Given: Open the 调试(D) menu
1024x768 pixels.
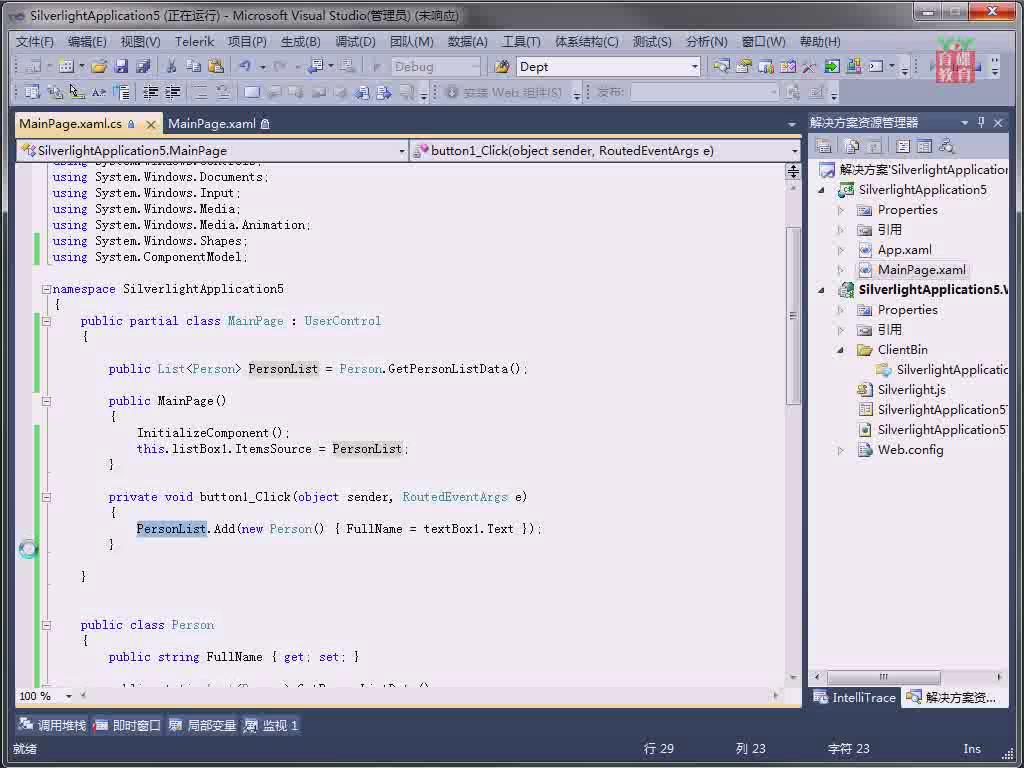Looking at the screenshot, I should coord(355,42).
